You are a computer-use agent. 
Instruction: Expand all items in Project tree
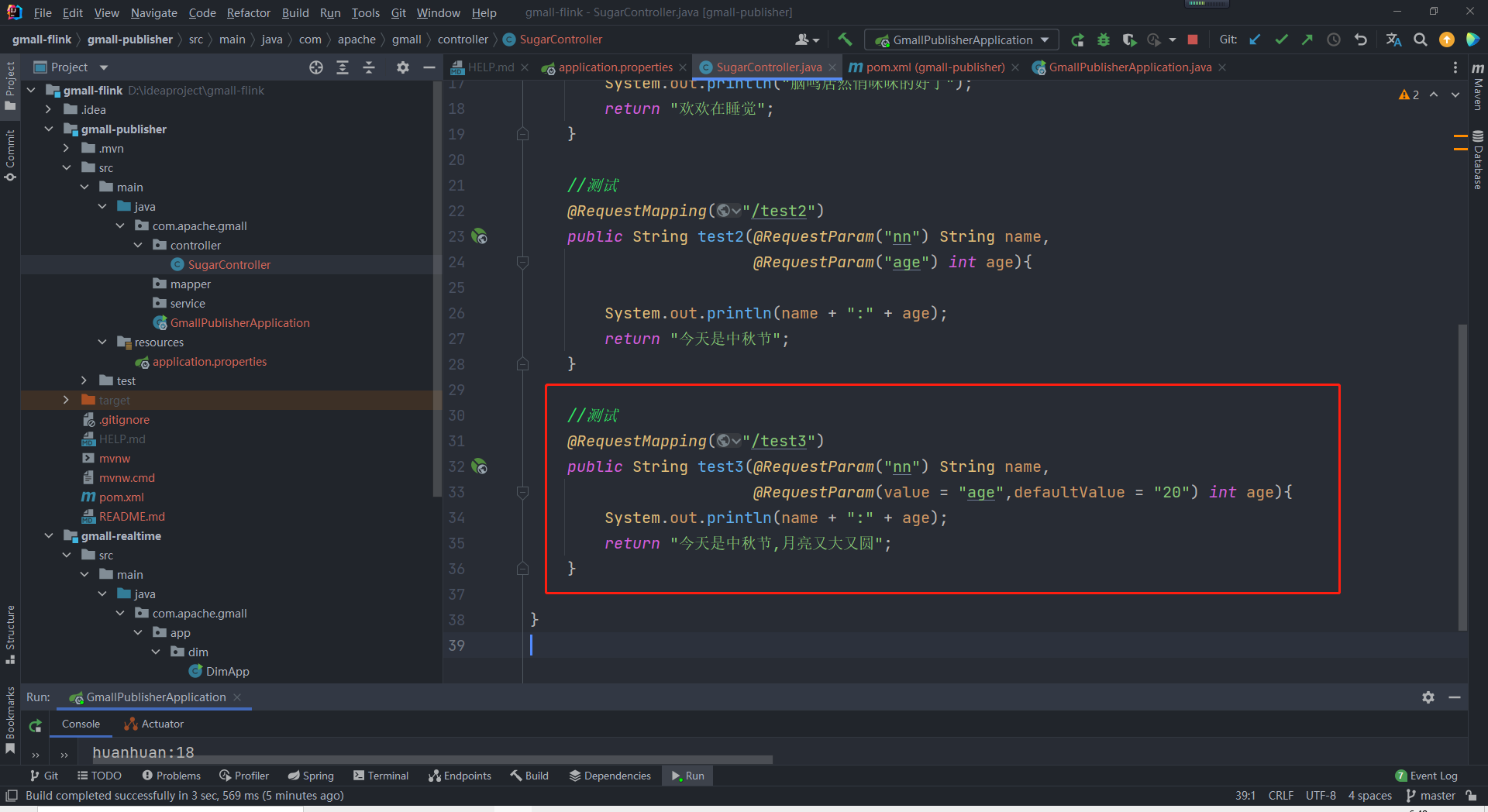click(x=343, y=67)
